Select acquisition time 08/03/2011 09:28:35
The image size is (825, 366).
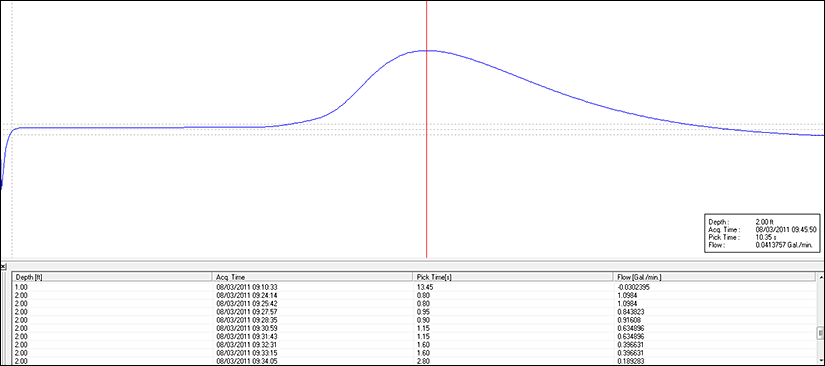pyautogui.click(x=247, y=320)
